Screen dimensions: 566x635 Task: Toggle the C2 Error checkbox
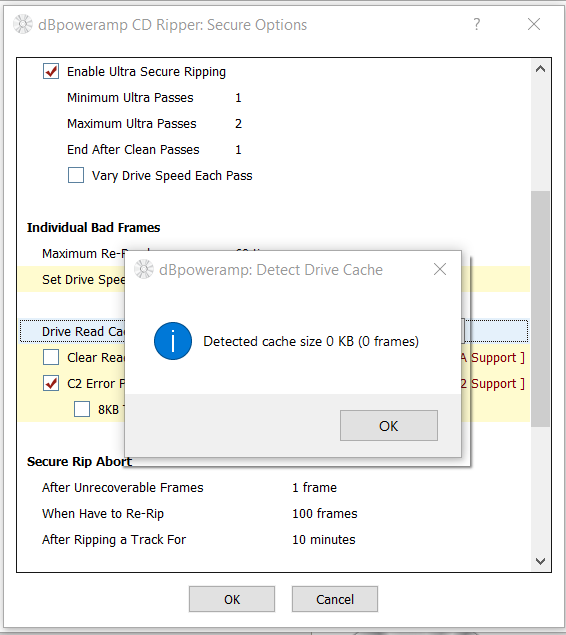click(51, 384)
